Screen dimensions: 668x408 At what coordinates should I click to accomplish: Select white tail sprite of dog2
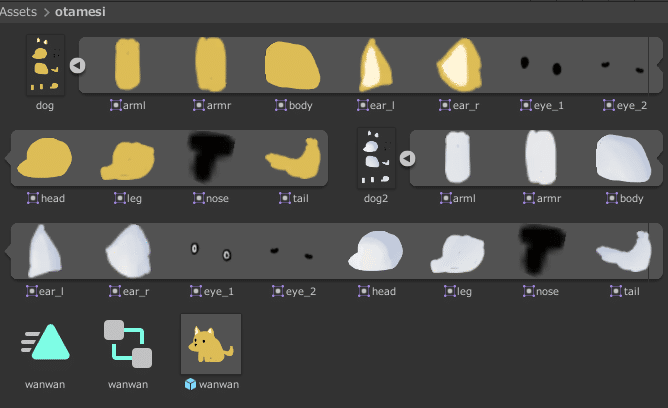[623, 251]
